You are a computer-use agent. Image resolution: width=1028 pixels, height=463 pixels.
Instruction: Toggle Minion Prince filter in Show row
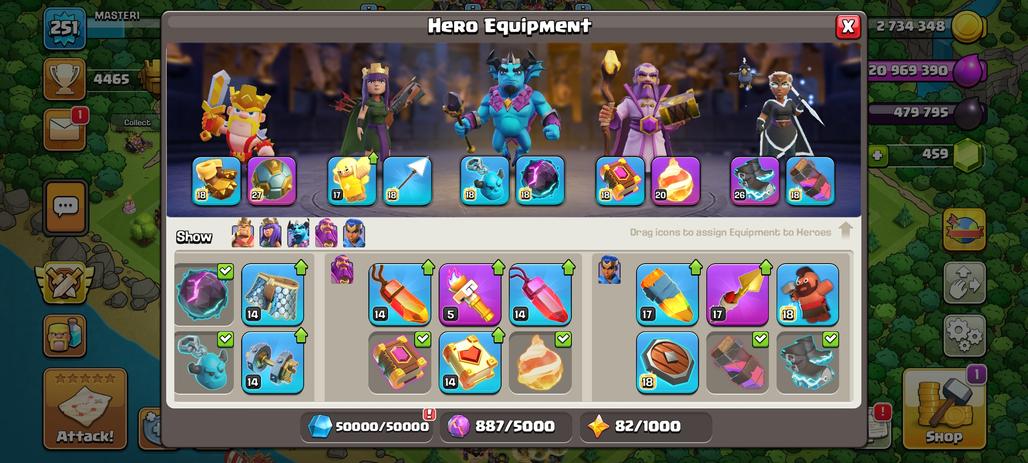click(298, 233)
